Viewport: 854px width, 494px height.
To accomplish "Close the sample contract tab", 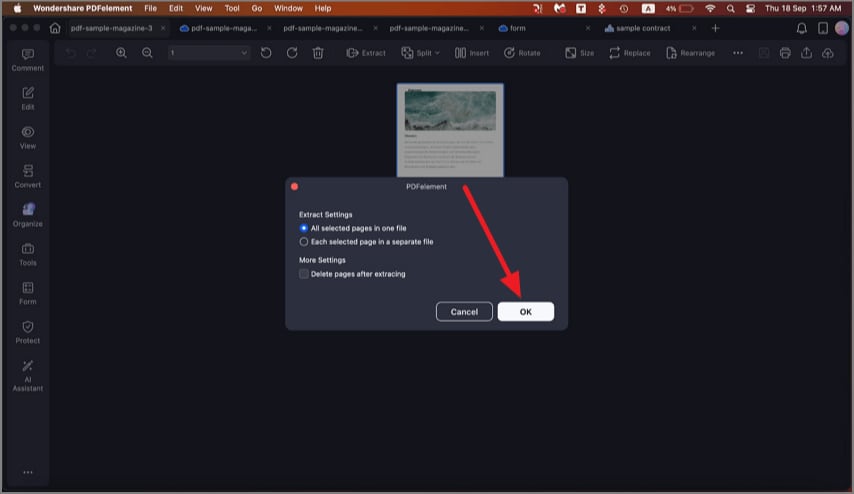I will 694,28.
